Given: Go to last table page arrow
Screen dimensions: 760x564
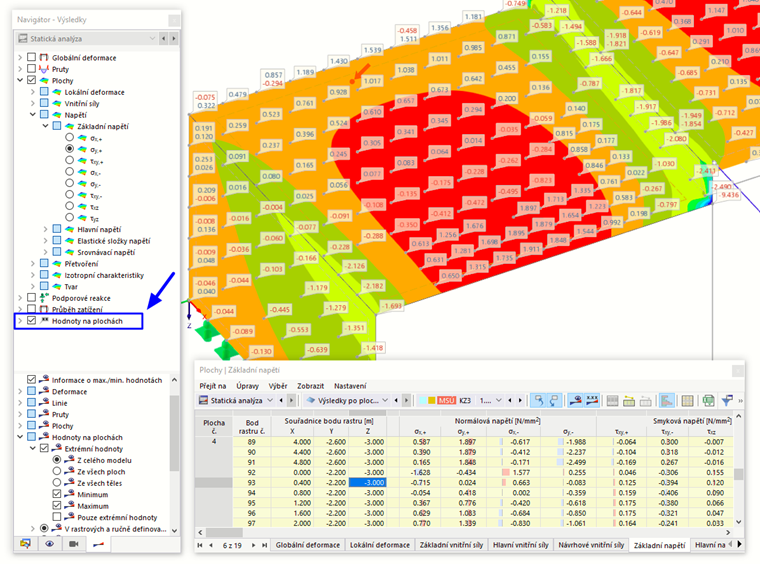Looking at the screenshot, I should click(265, 545).
